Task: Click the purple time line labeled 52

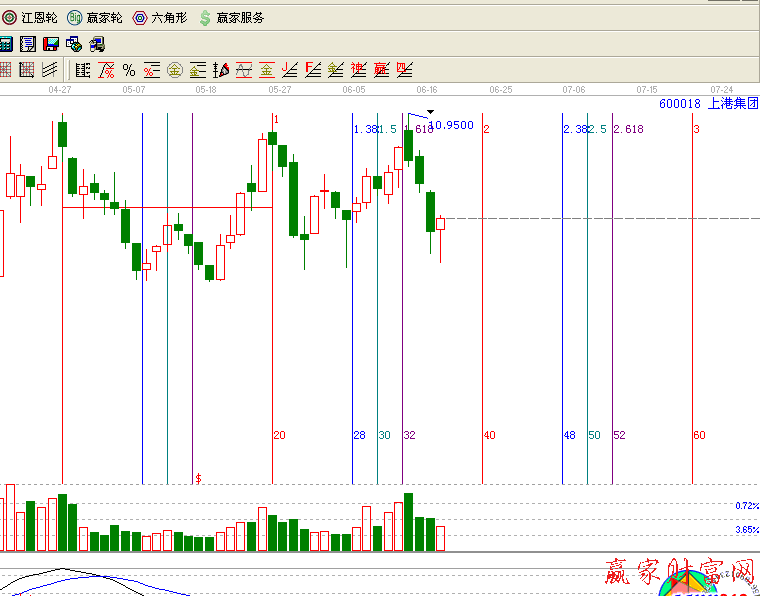Action: coord(612,300)
